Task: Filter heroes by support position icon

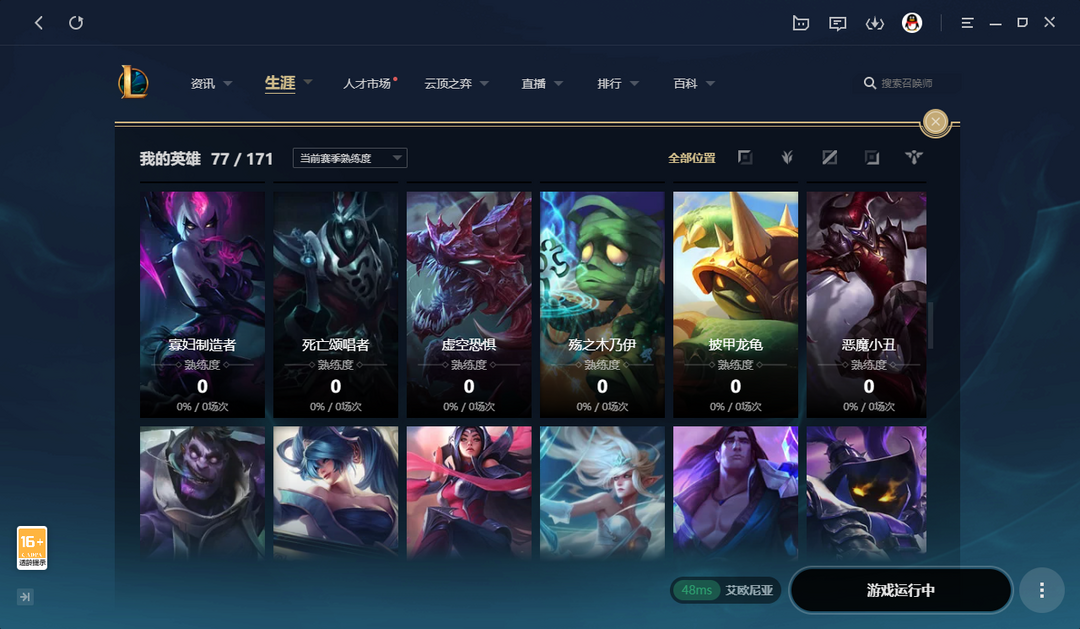Action: [913, 158]
